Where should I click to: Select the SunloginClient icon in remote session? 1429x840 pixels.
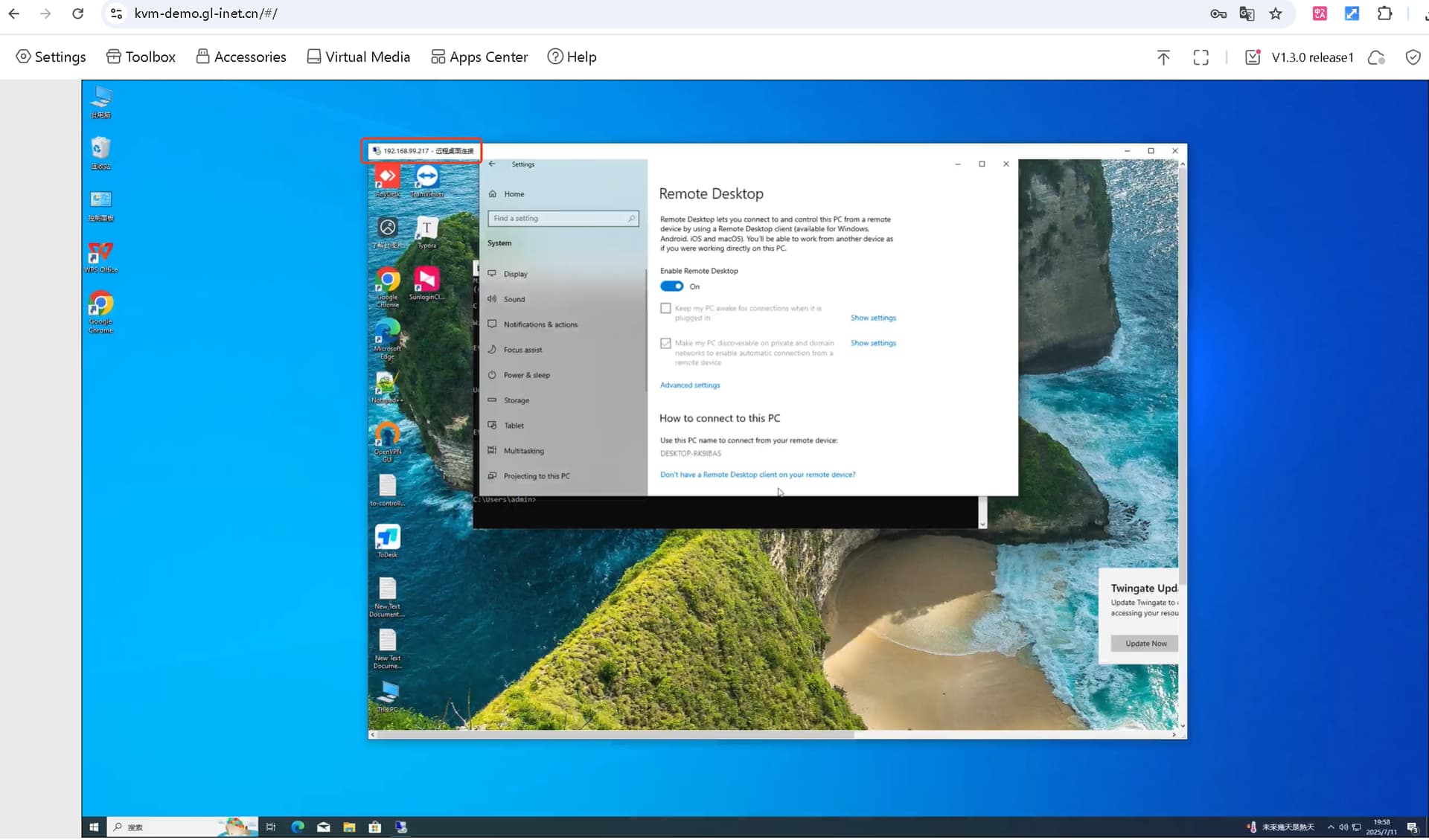427,283
